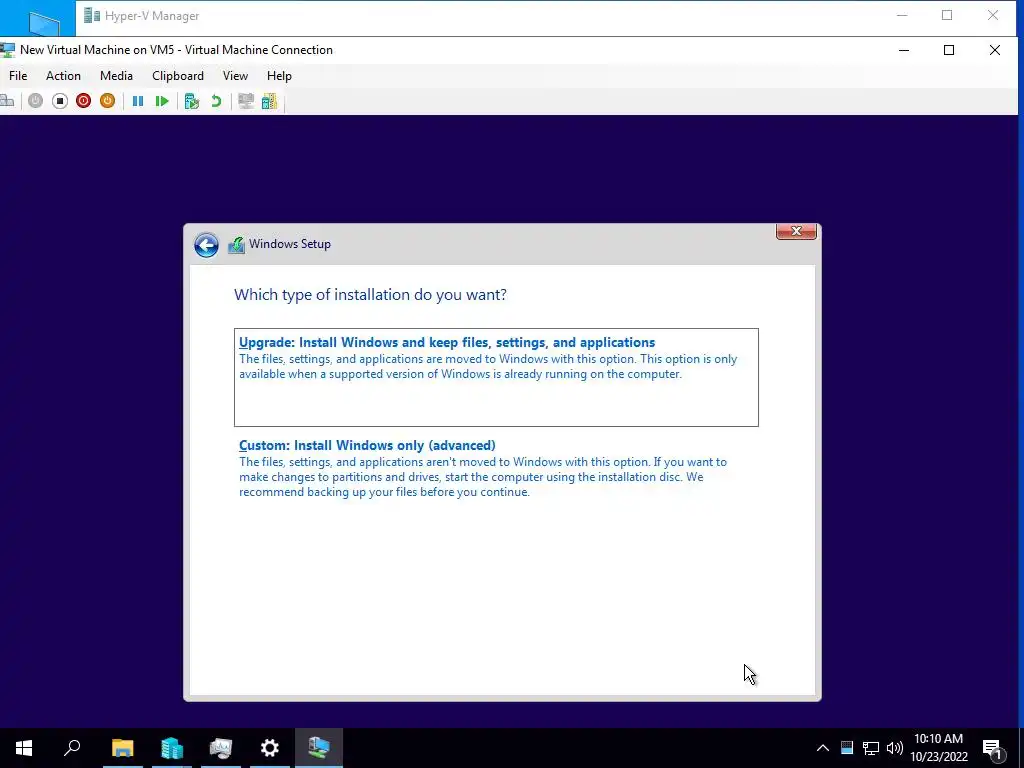Switch to Virtual Machine Connection taskbar icon

pos(319,748)
